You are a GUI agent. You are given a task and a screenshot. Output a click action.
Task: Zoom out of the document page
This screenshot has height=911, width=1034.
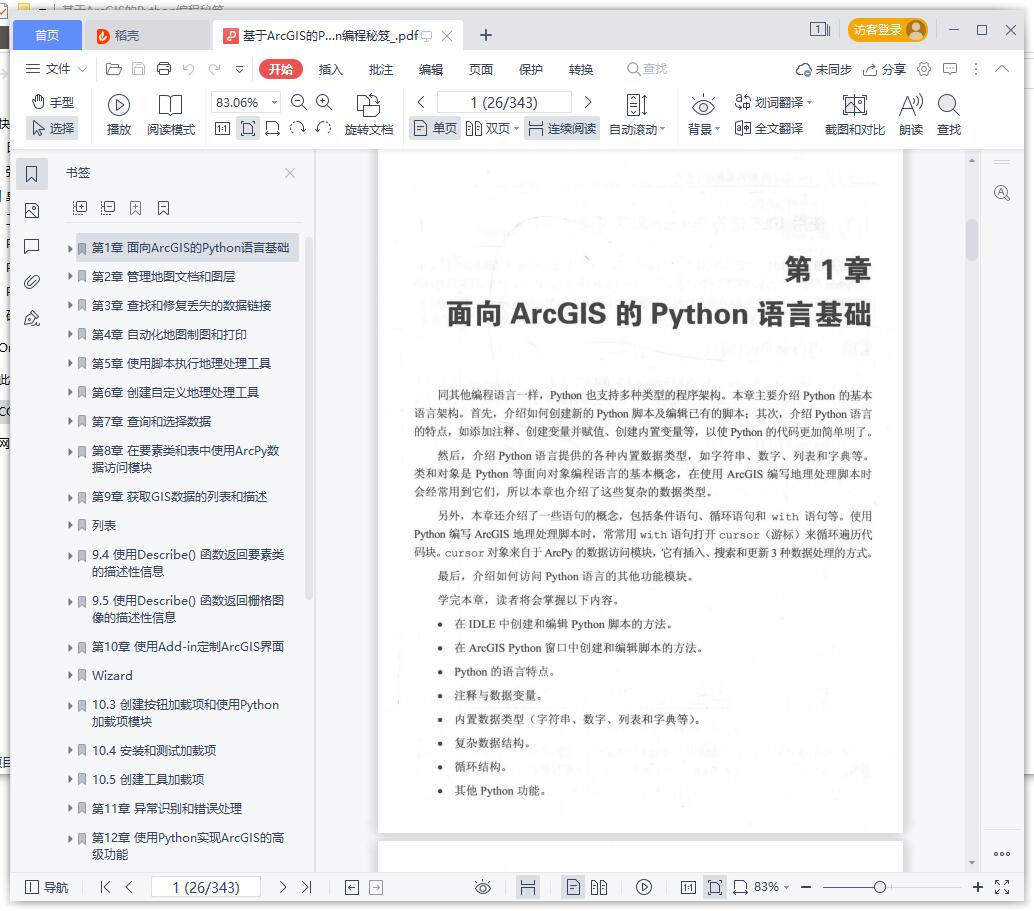[299, 102]
